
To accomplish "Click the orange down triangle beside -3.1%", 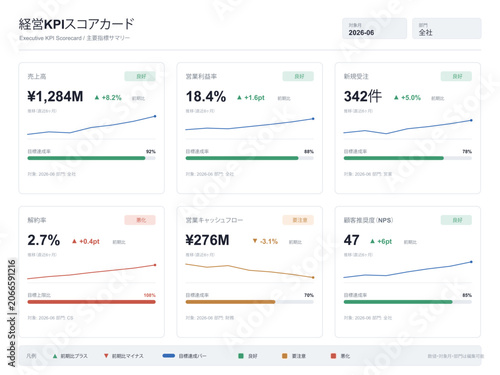I will [x=255, y=241].
